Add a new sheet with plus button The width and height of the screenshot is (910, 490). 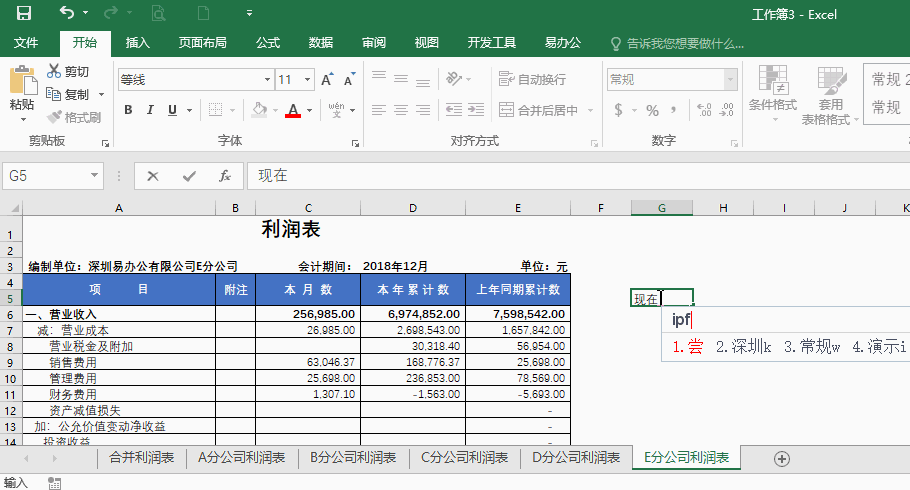[x=782, y=459]
